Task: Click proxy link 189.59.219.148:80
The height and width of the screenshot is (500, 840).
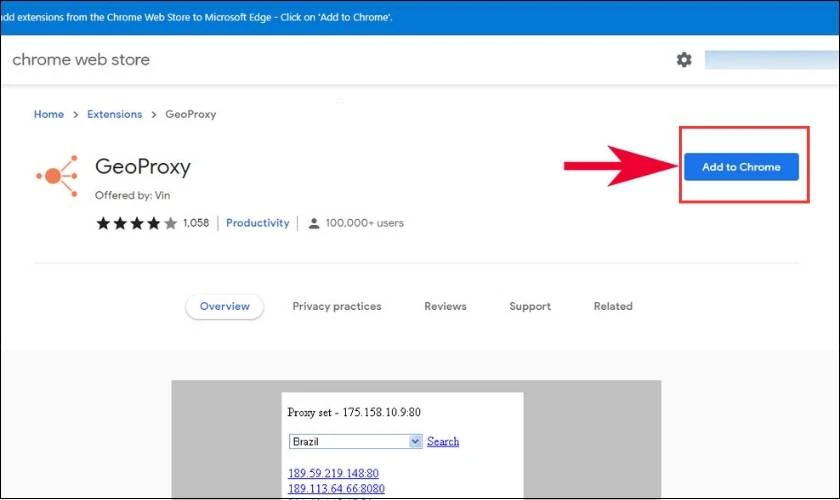Action: (x=333, y=473)
